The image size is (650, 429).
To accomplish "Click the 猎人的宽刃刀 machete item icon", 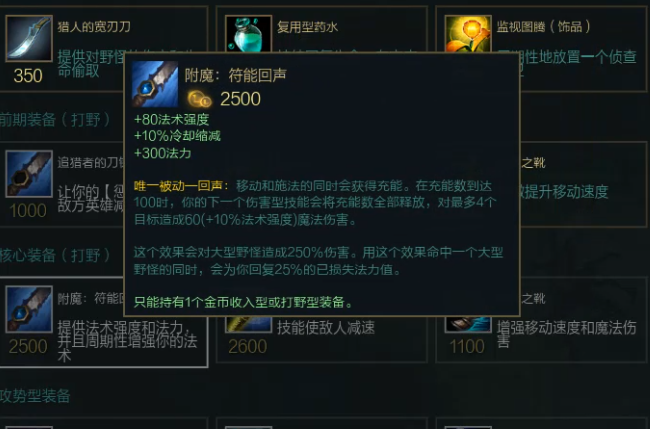I will click(29, 38).
